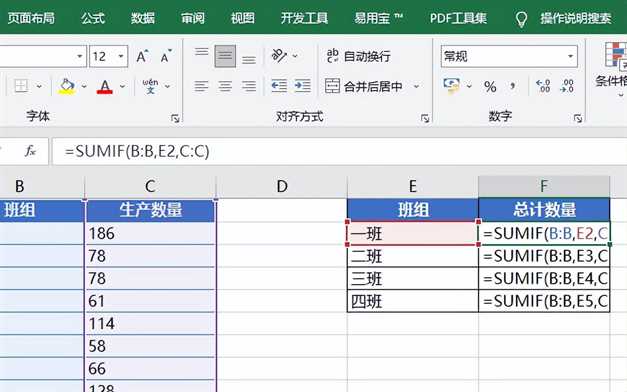Click the orientation text angle icon
This screenshot has height=392, width=627.
(x=279, y=56)
